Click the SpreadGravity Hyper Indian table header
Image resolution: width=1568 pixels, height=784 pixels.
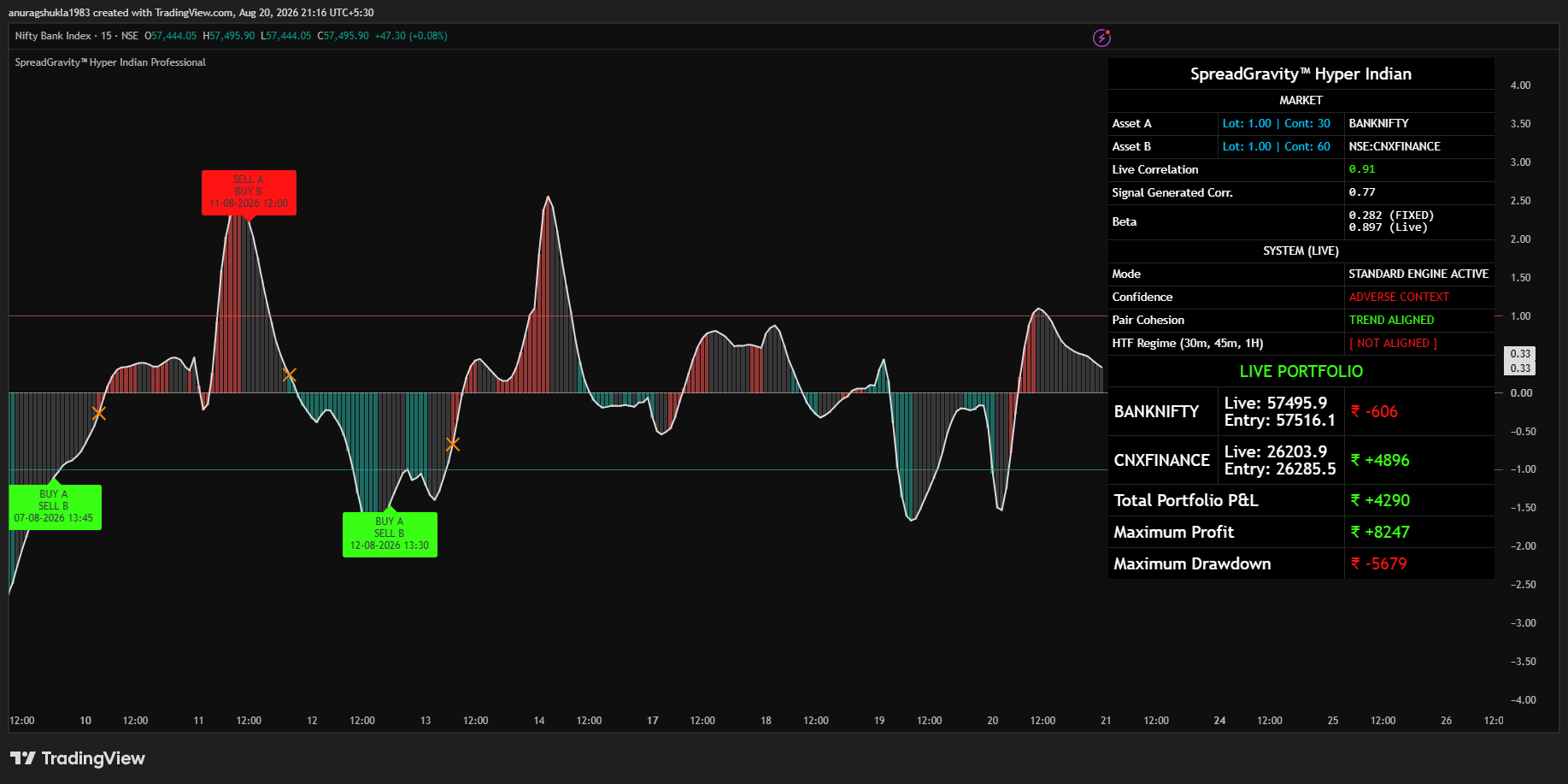click(x=1301, y=74)
